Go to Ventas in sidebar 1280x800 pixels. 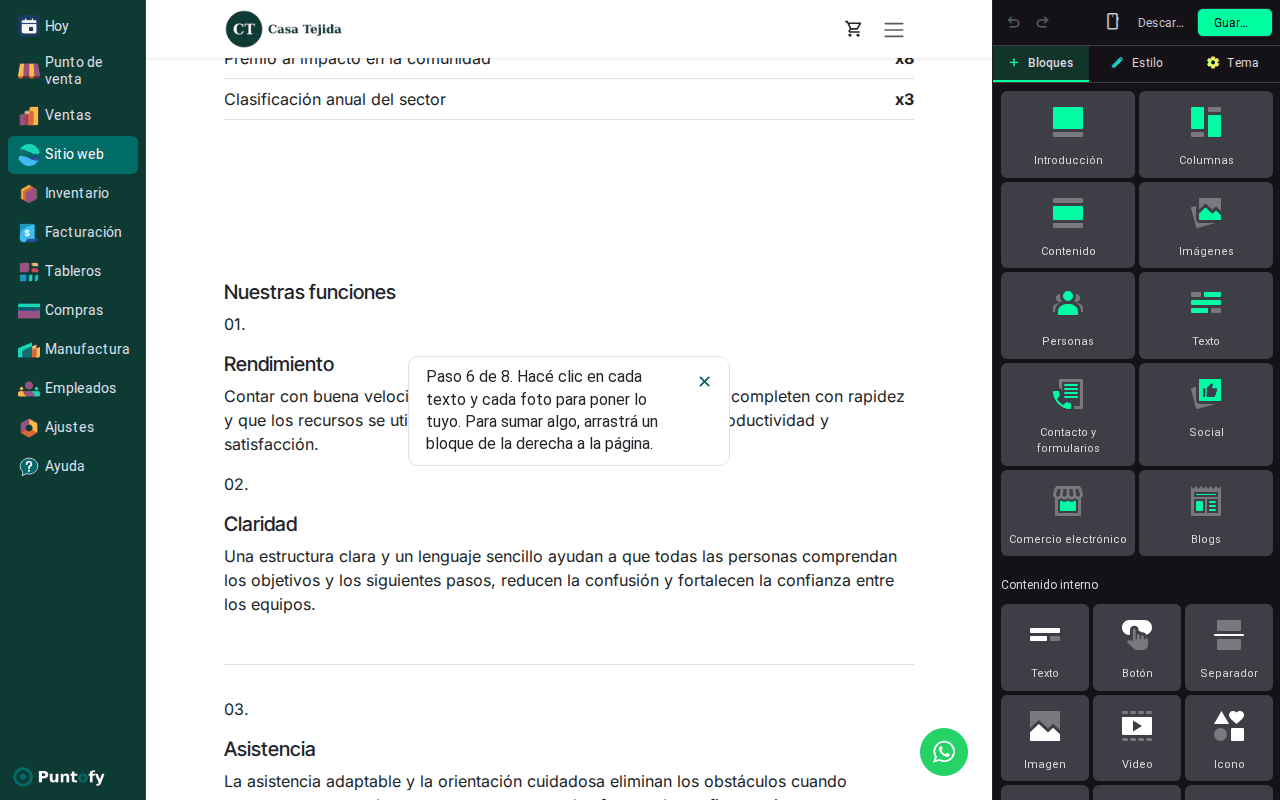(73, 115)
